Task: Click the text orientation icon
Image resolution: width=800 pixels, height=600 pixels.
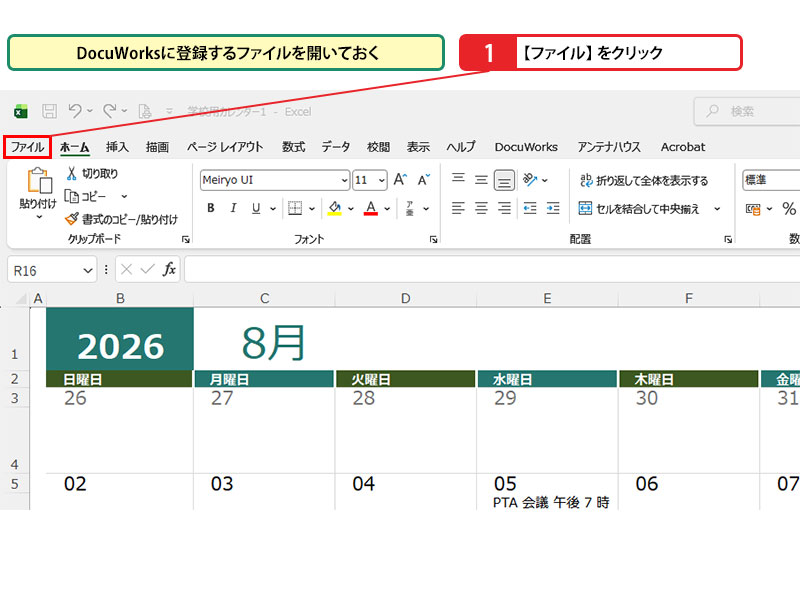Action: pos(531,180)
